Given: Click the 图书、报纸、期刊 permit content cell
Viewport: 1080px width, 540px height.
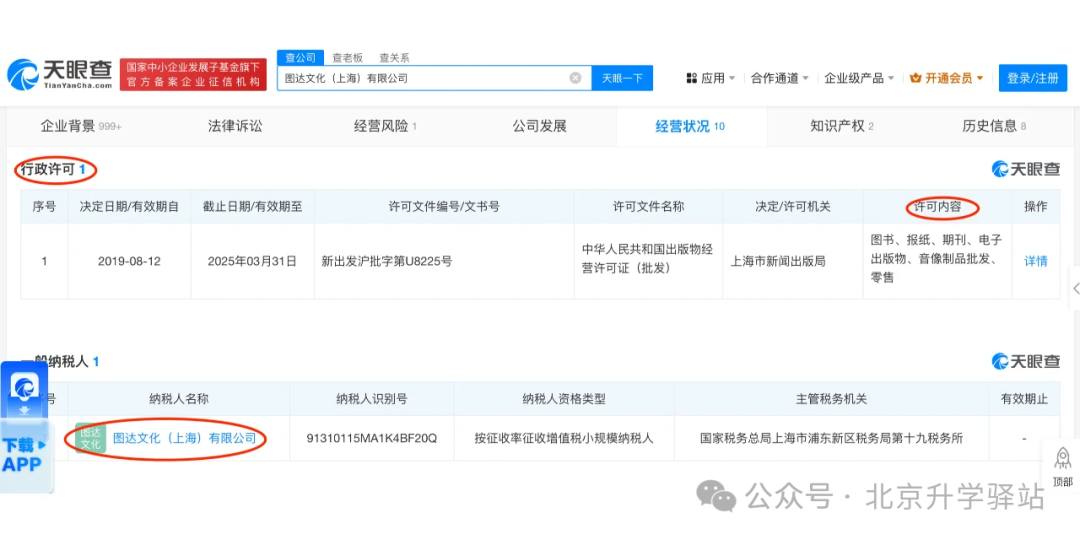Looking at the screenshot, I should (937, 261).
